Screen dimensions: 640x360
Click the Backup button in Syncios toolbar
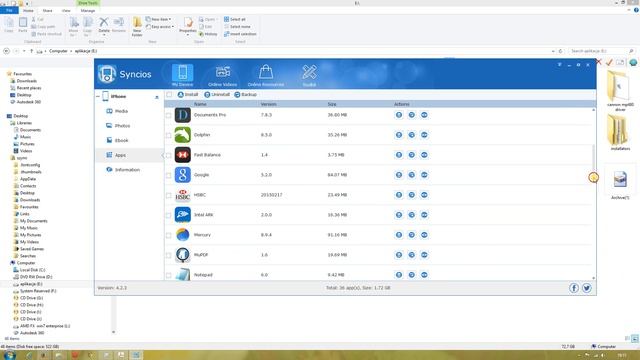(x=245, y=95)
